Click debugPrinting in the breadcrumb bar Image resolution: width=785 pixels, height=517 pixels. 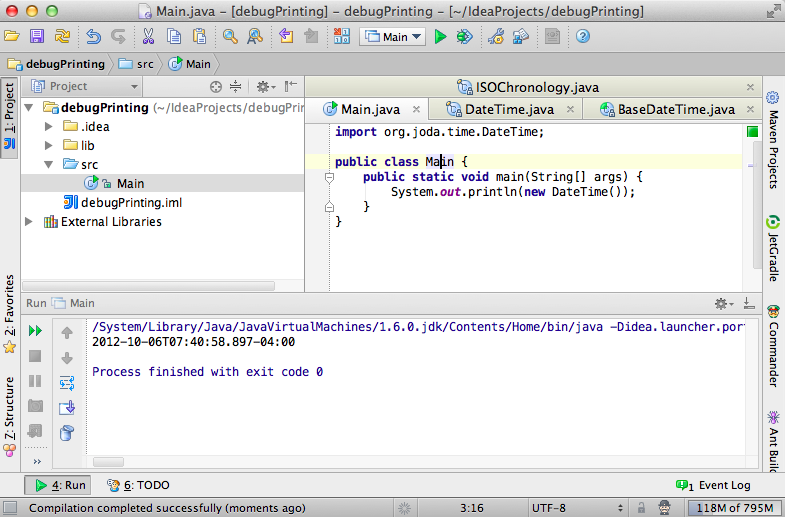click(x=56, y=64)
